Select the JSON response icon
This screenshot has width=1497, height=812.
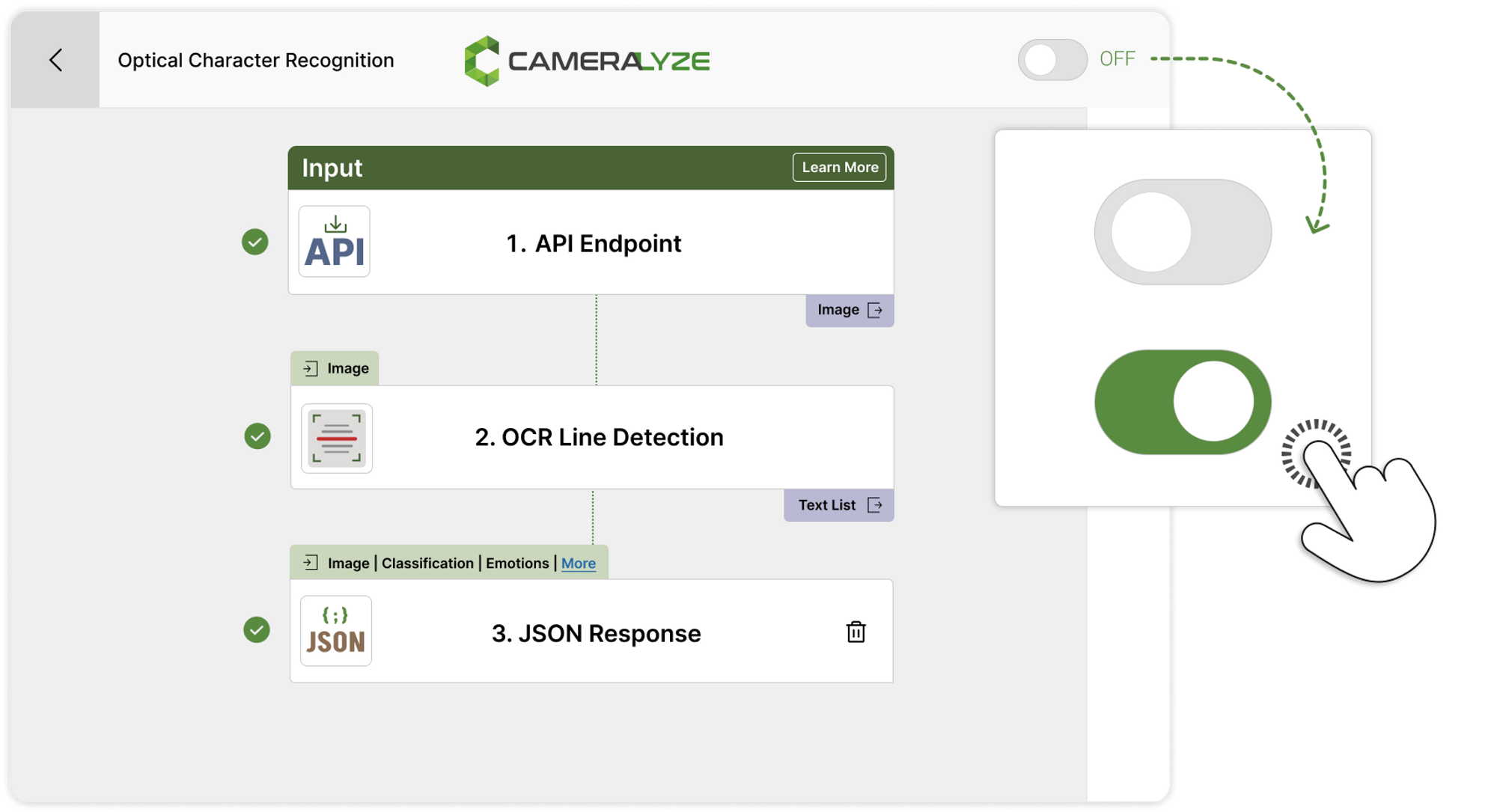pos(335,631)
